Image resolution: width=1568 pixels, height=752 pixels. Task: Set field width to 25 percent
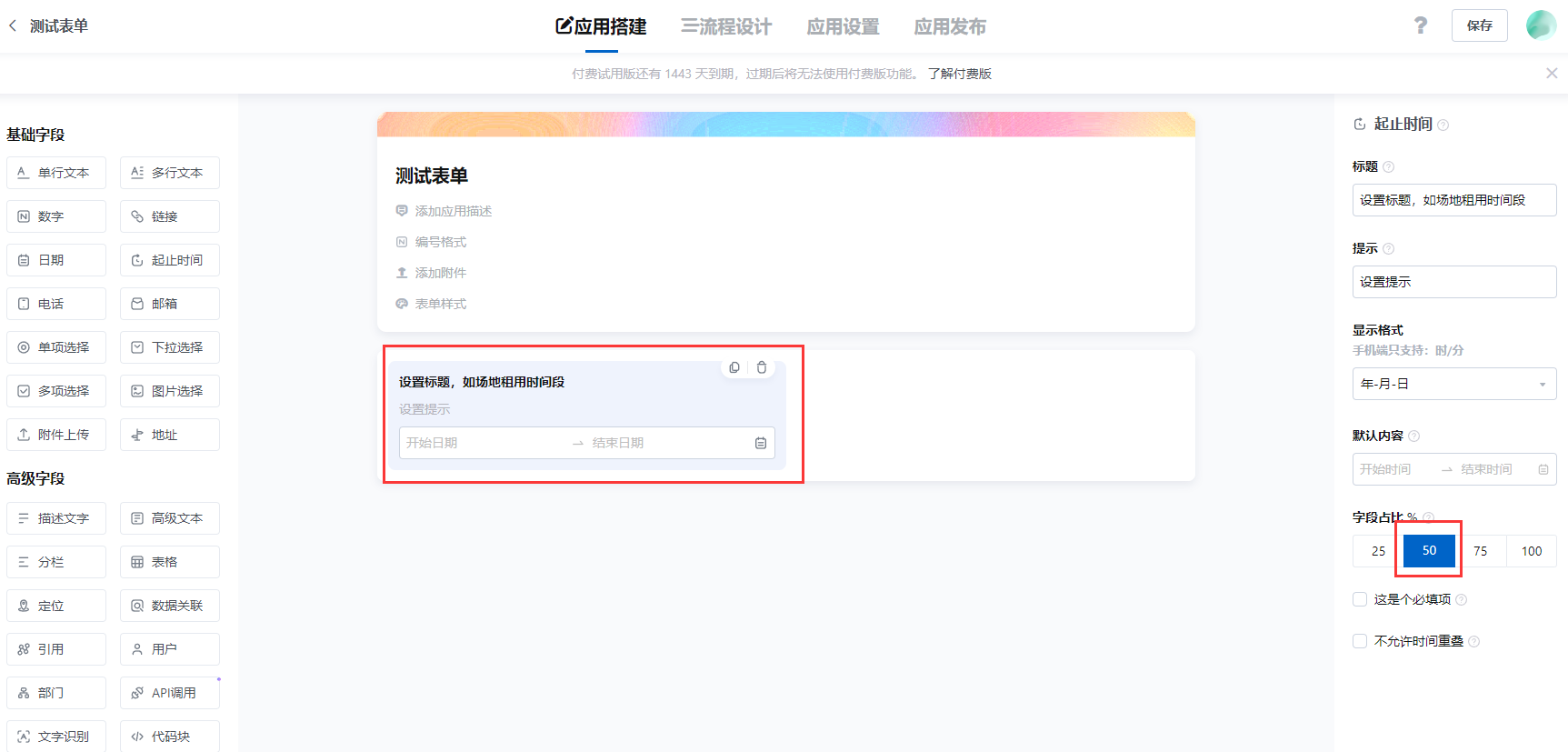(x=1378, y=551)
